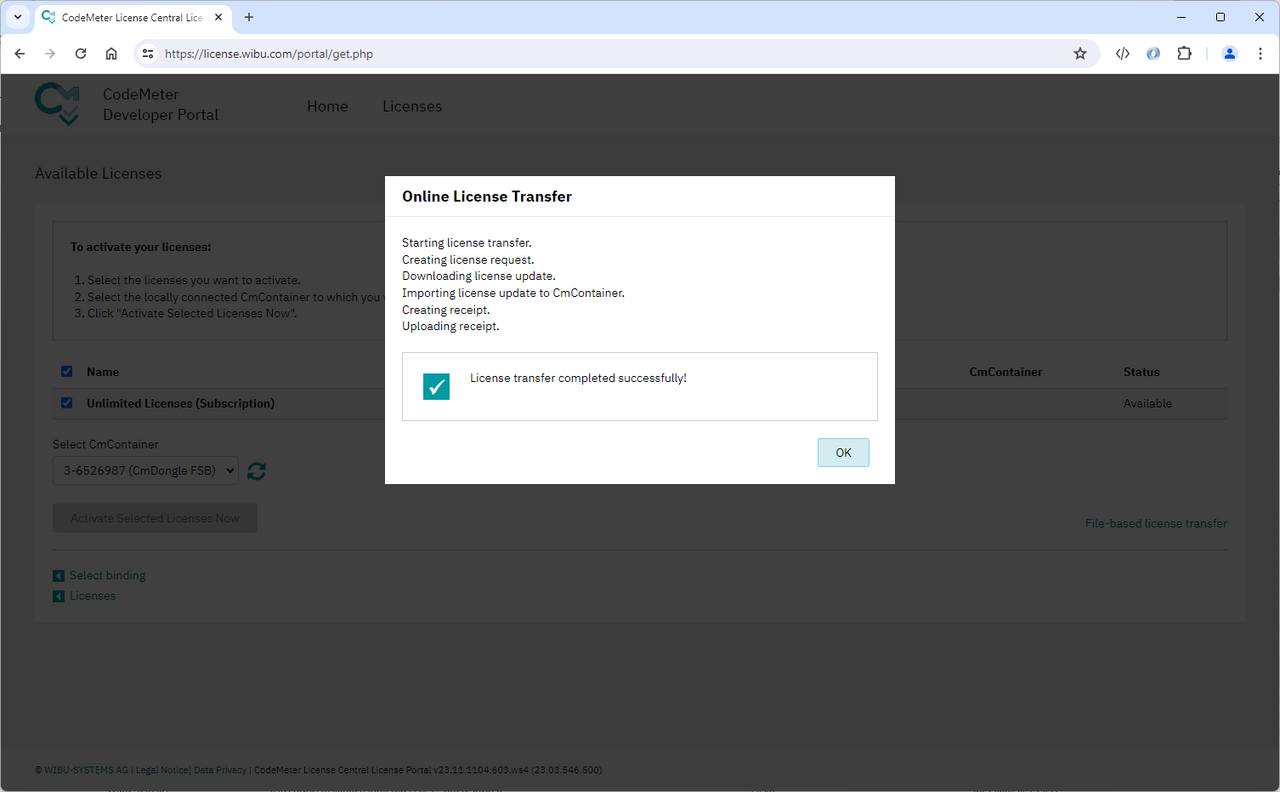1280x792 pixels.
Task: Click the refresh CmContainer list icon
Action: [x=257, y=471]
